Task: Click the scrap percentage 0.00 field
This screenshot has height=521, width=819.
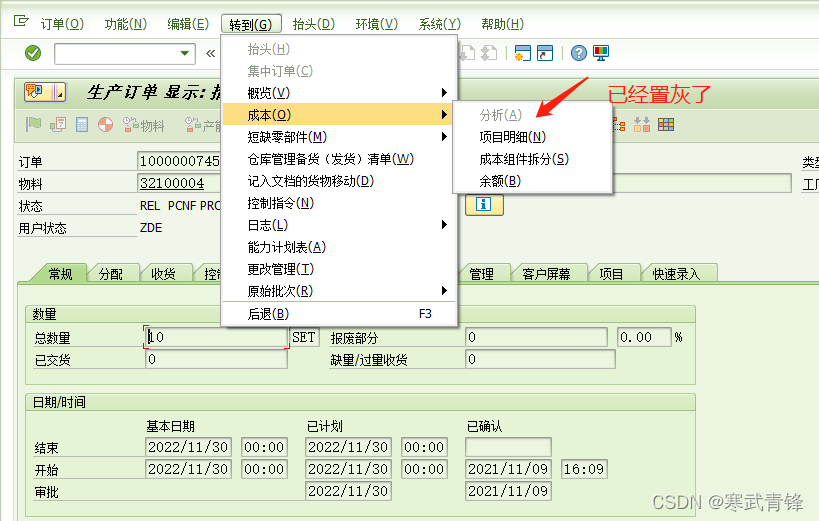Action: pyautogui.click(x=644, y=337)
